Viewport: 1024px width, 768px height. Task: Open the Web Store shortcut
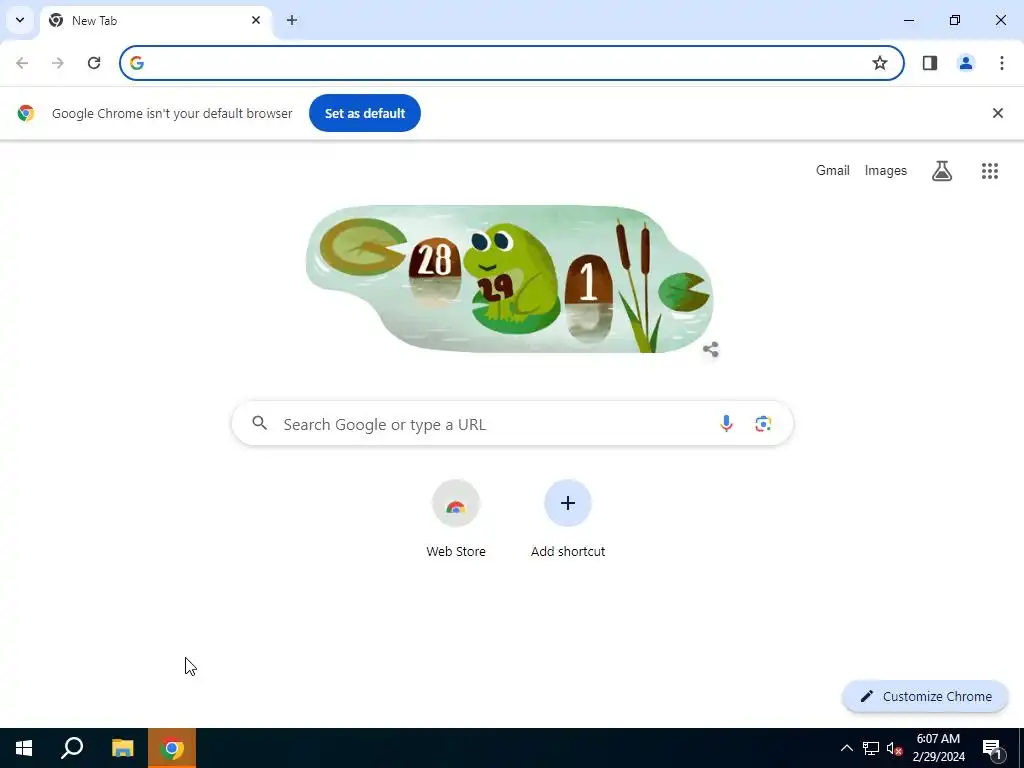click(x=456, y=519)
